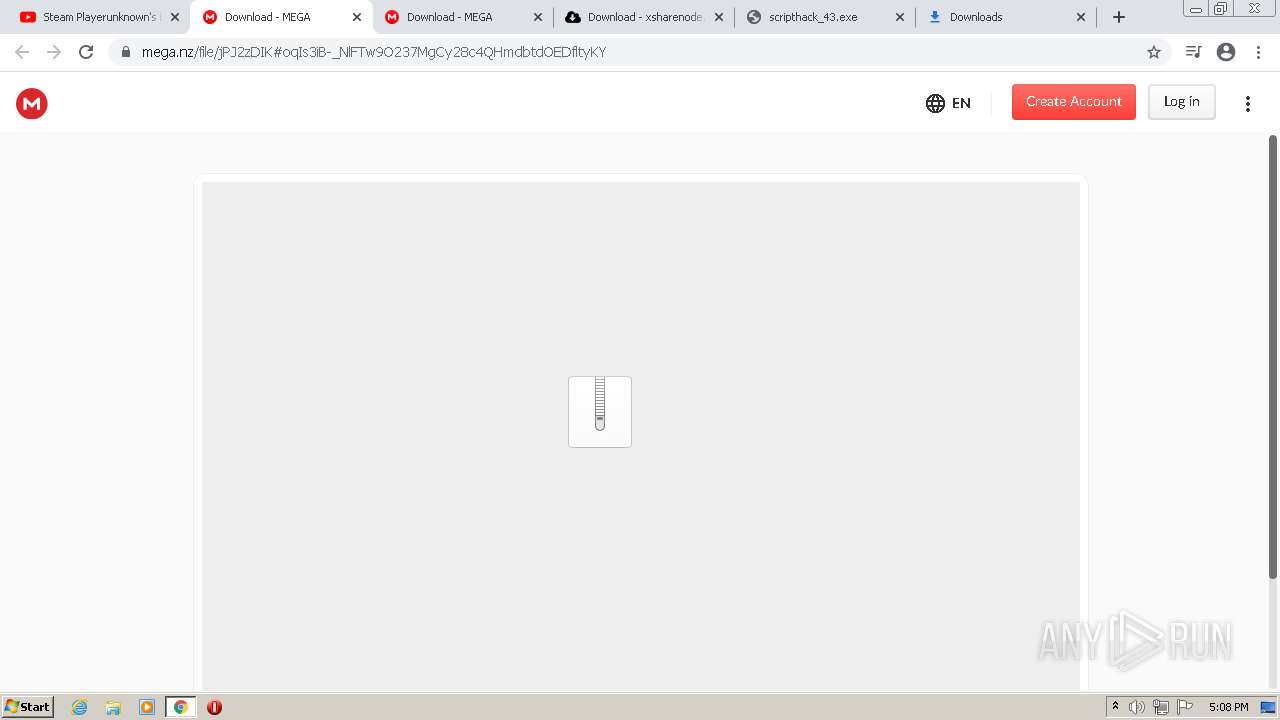Open Chrome customize menu three dots

coord(1258,52)
